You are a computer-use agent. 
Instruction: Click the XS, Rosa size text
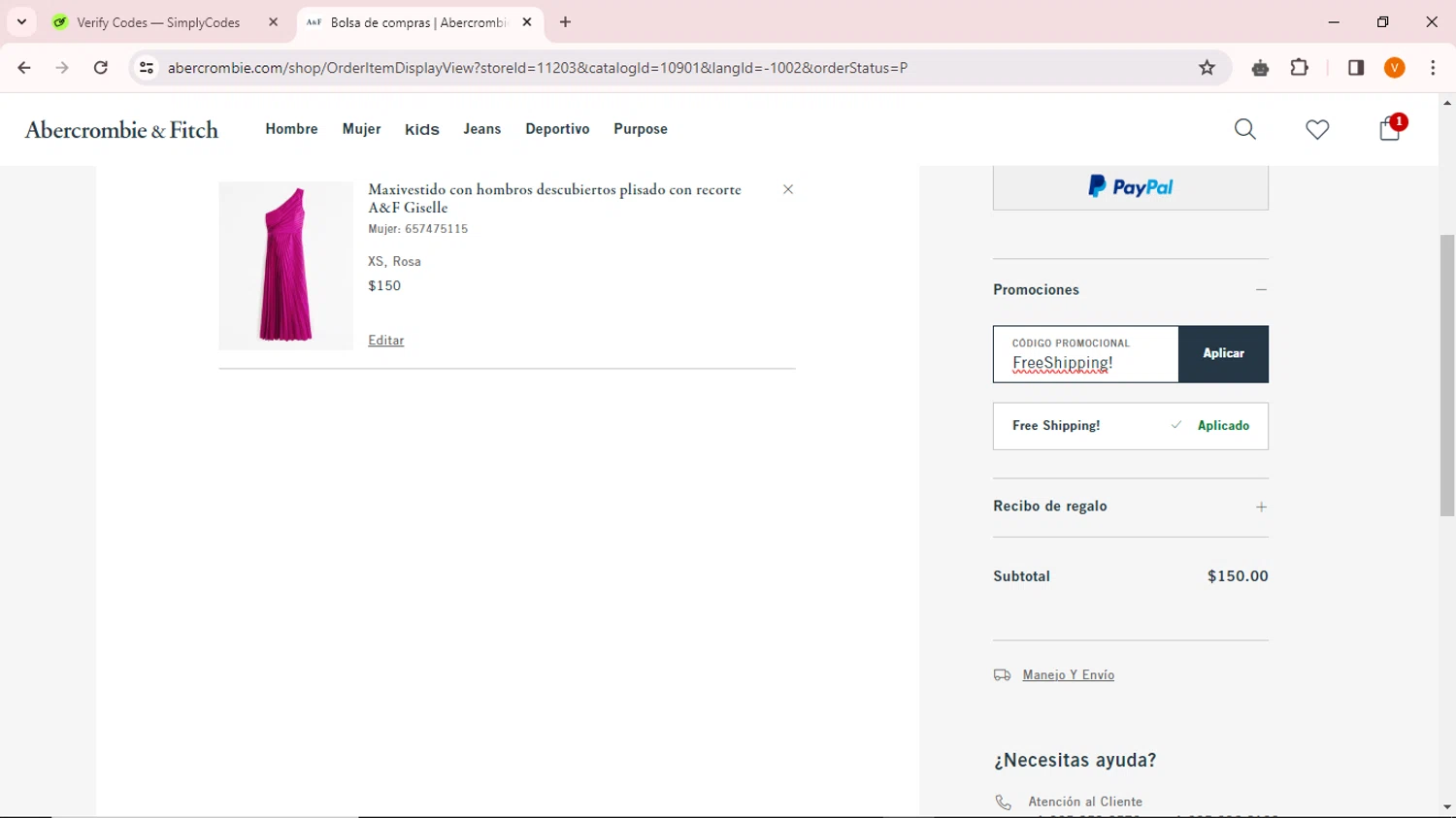(394, 261)
